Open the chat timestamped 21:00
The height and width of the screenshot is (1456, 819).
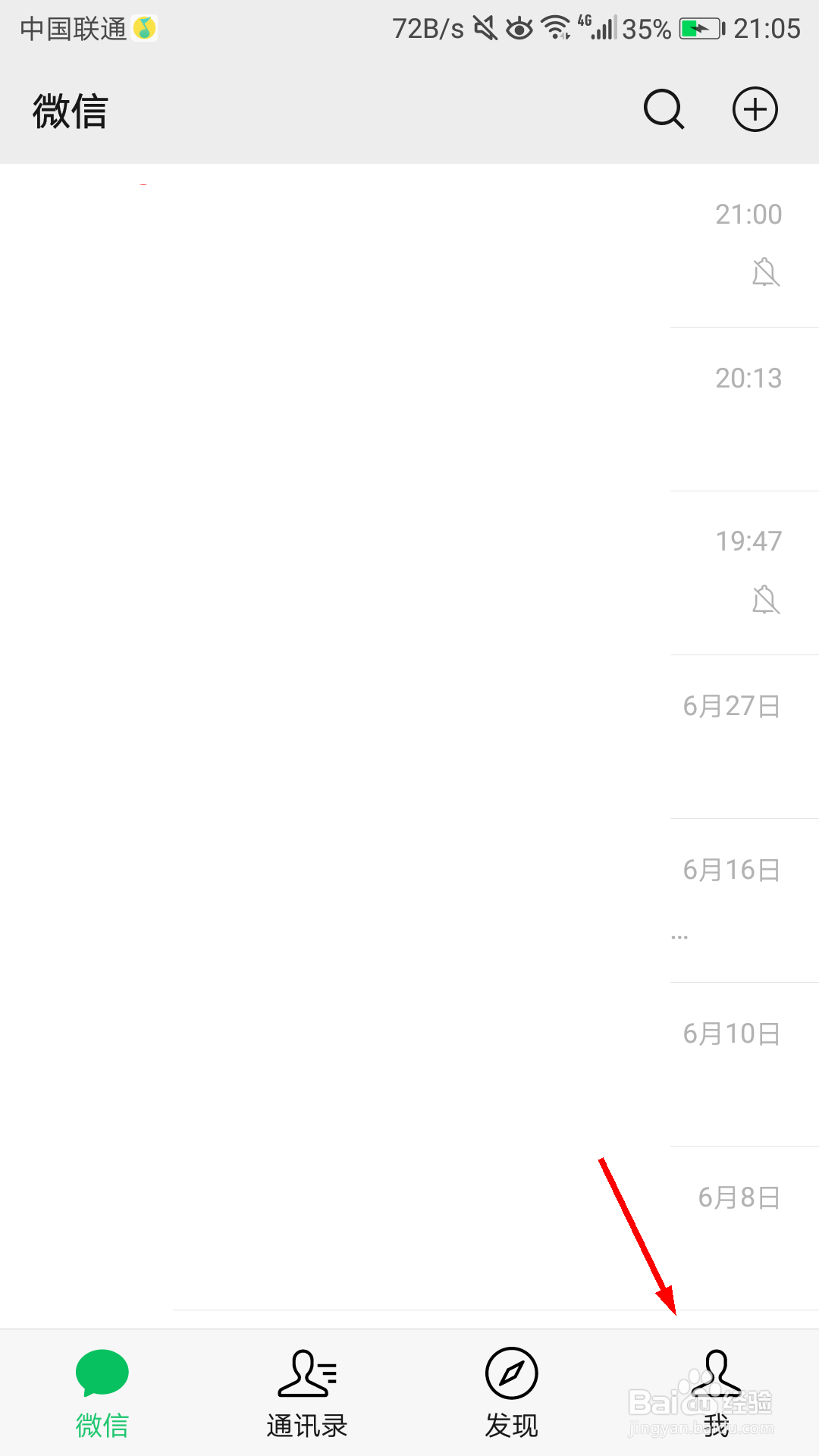pos(409,246)
